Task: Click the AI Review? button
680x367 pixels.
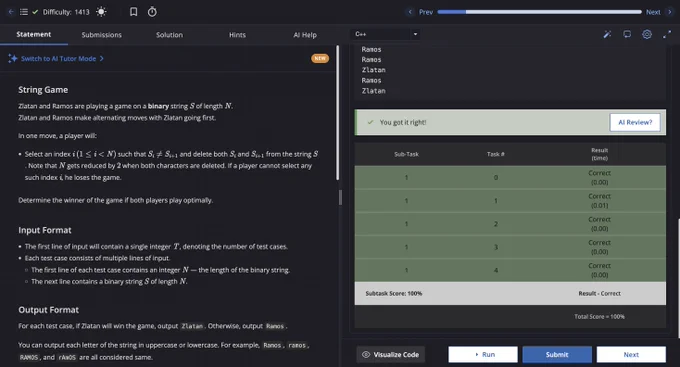Action: (x=635, y=122)
